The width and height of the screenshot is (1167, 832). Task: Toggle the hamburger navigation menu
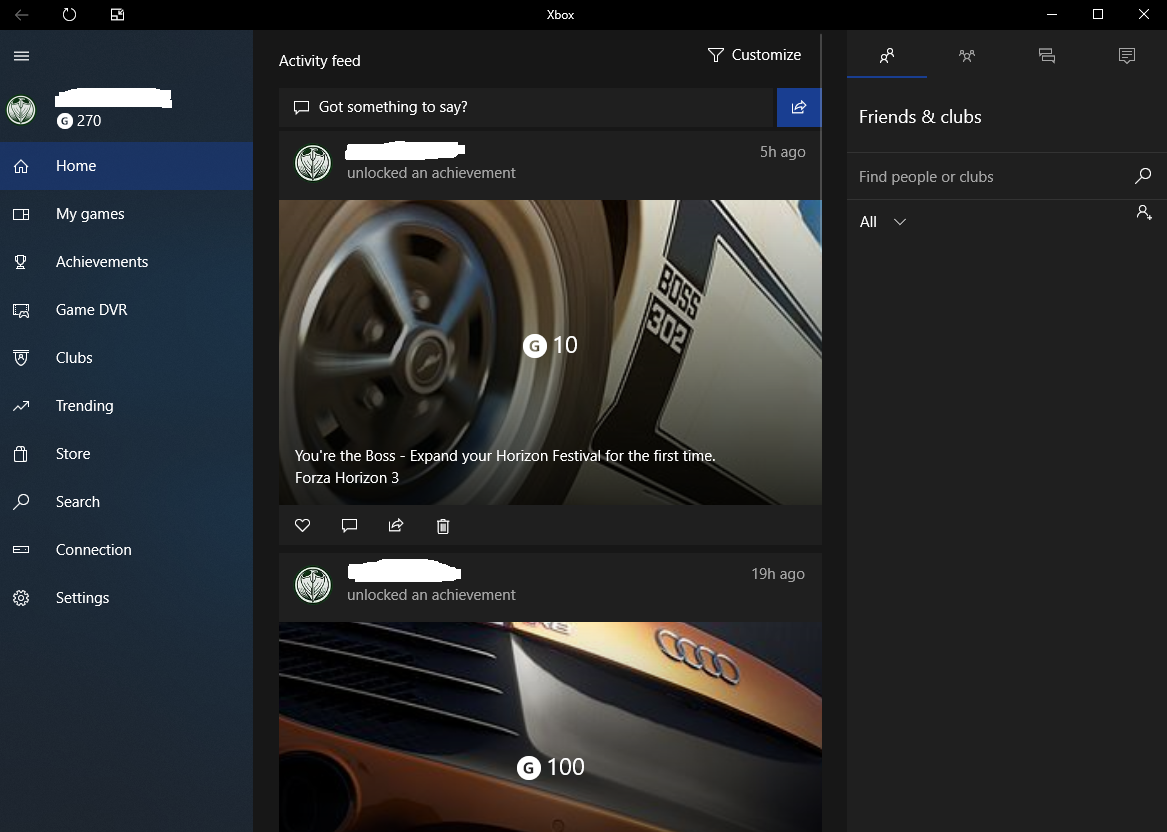pos(22,56)
